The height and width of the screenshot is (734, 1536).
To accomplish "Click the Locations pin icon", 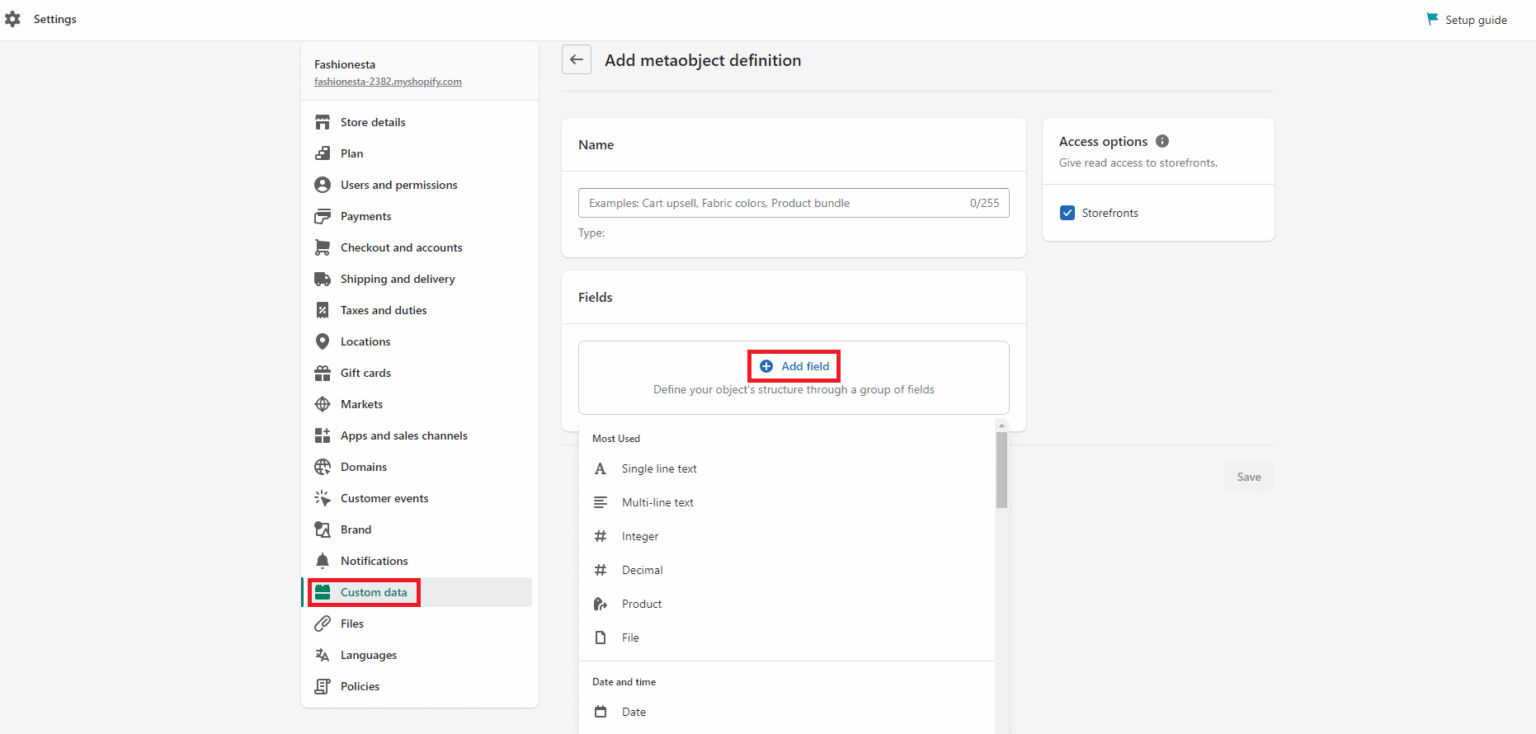I will tap(322, 341).
